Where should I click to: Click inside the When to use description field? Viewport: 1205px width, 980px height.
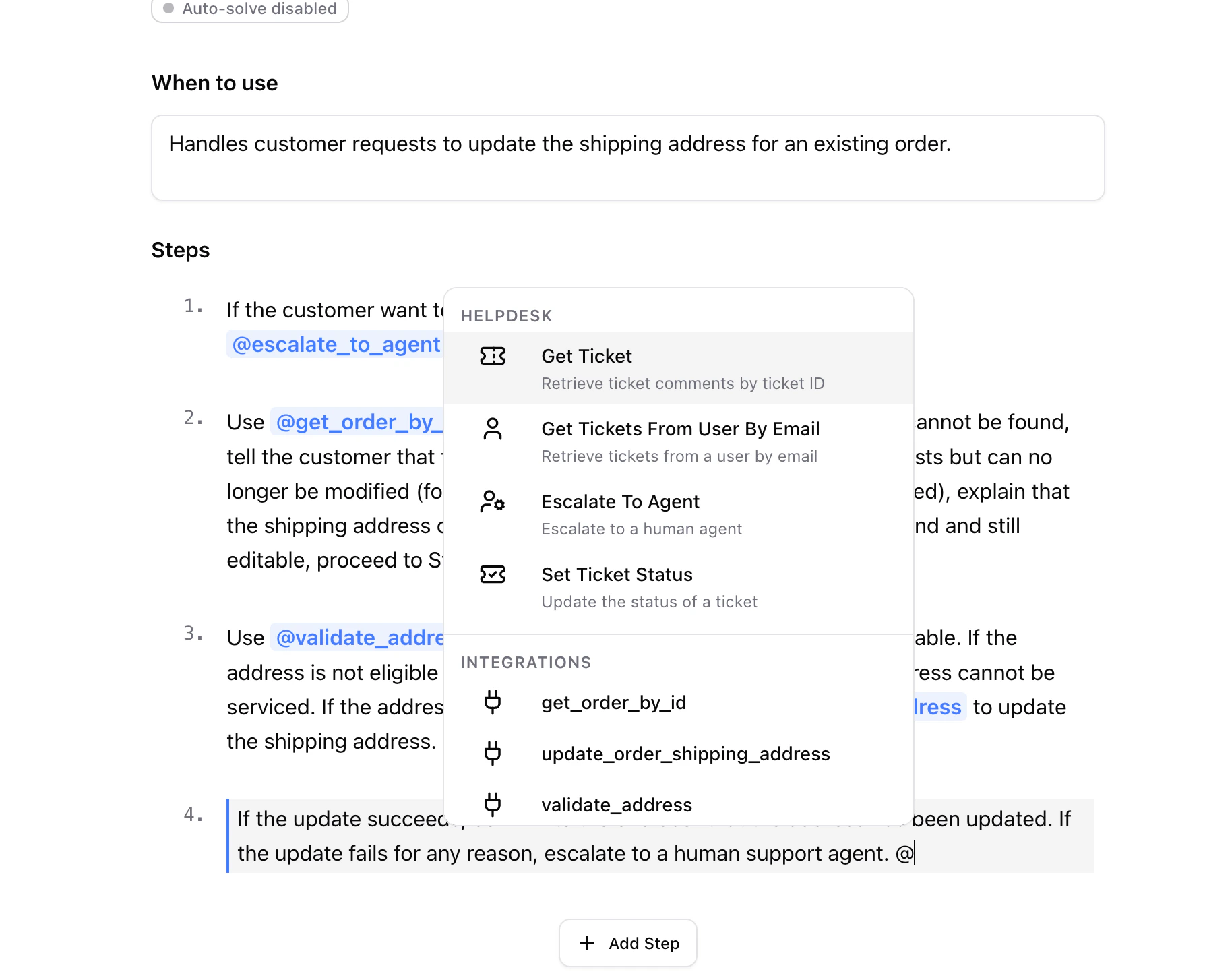pyautogui.click(x=559, y=144)
